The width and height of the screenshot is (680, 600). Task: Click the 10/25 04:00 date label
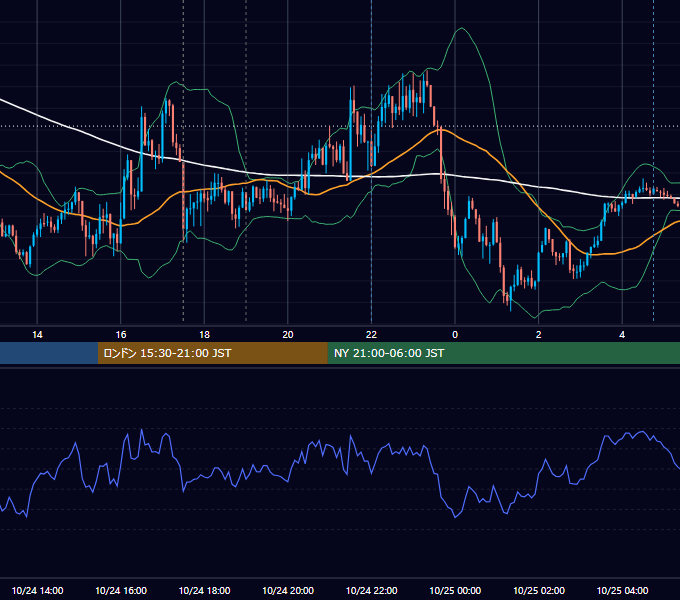(622, 591)
